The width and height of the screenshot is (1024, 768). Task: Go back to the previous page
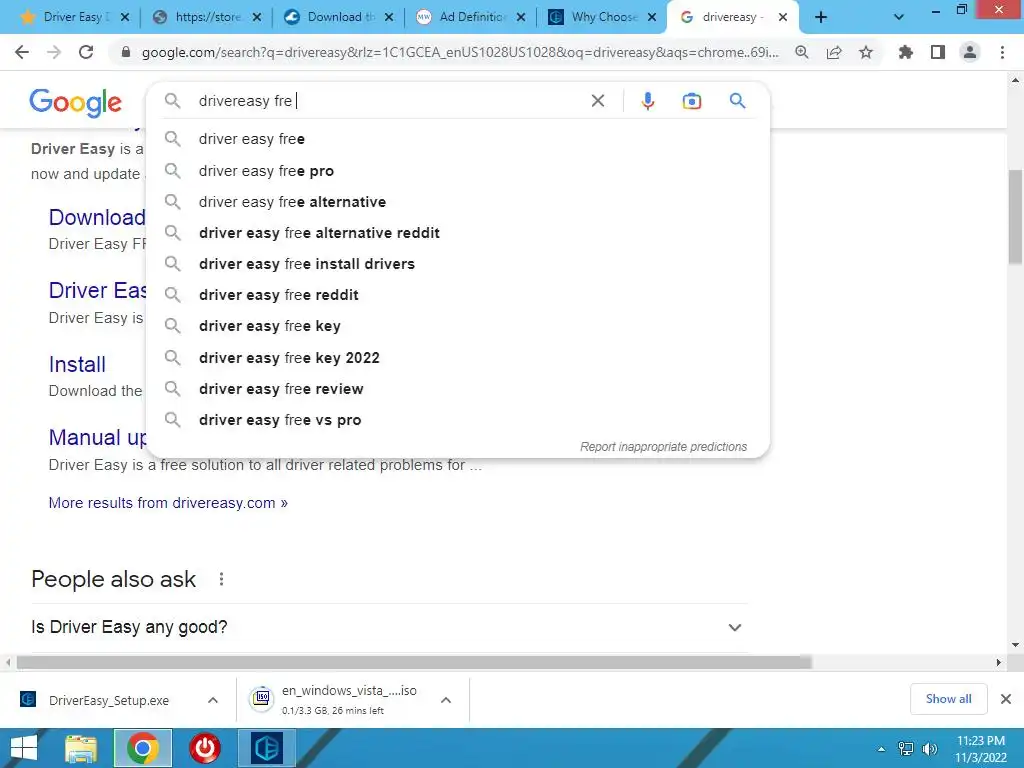coord(22,52)
